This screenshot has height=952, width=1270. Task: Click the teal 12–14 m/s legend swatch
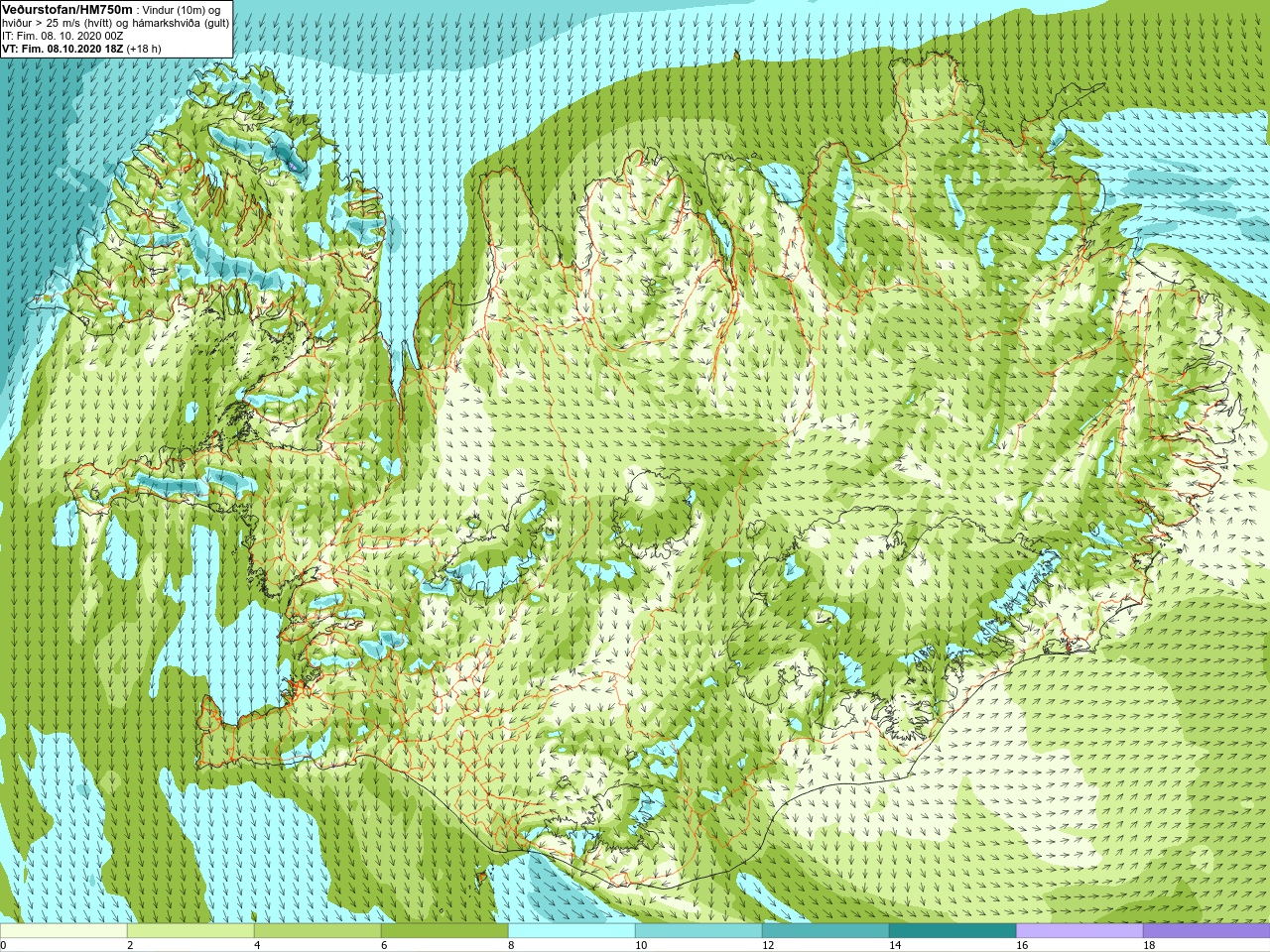[x=825, y=931]
